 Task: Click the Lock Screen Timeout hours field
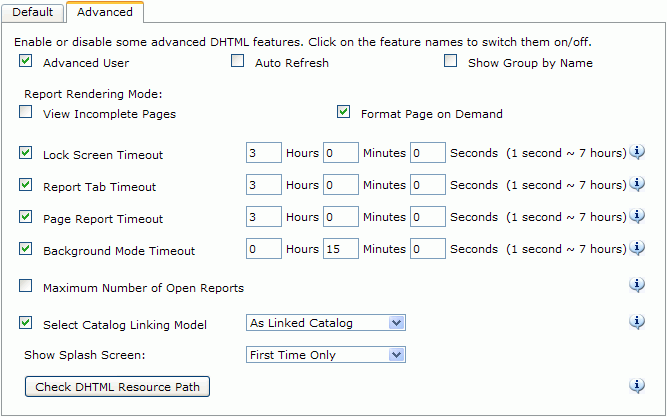(264, 153)
